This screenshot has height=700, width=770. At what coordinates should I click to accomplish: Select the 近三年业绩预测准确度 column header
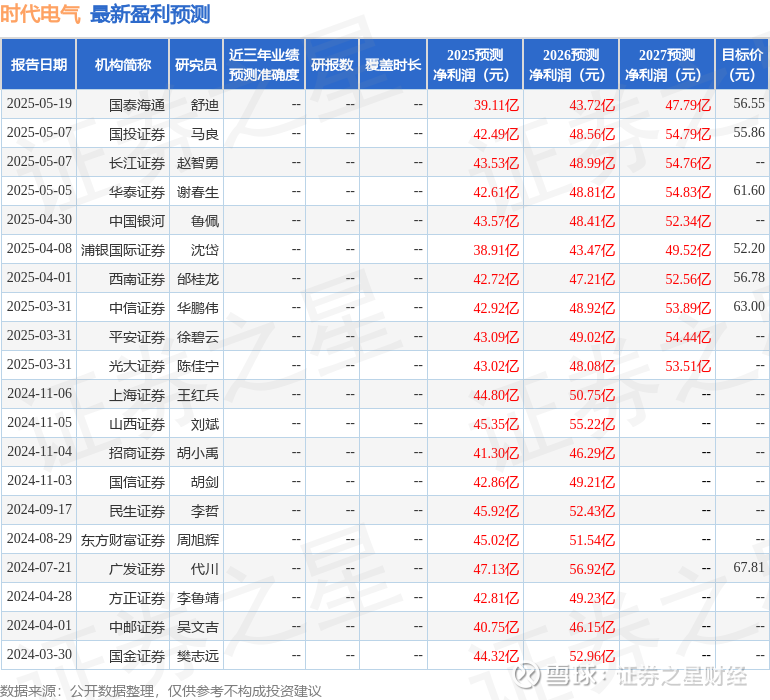pyautogui.click(x=264, y=65)
